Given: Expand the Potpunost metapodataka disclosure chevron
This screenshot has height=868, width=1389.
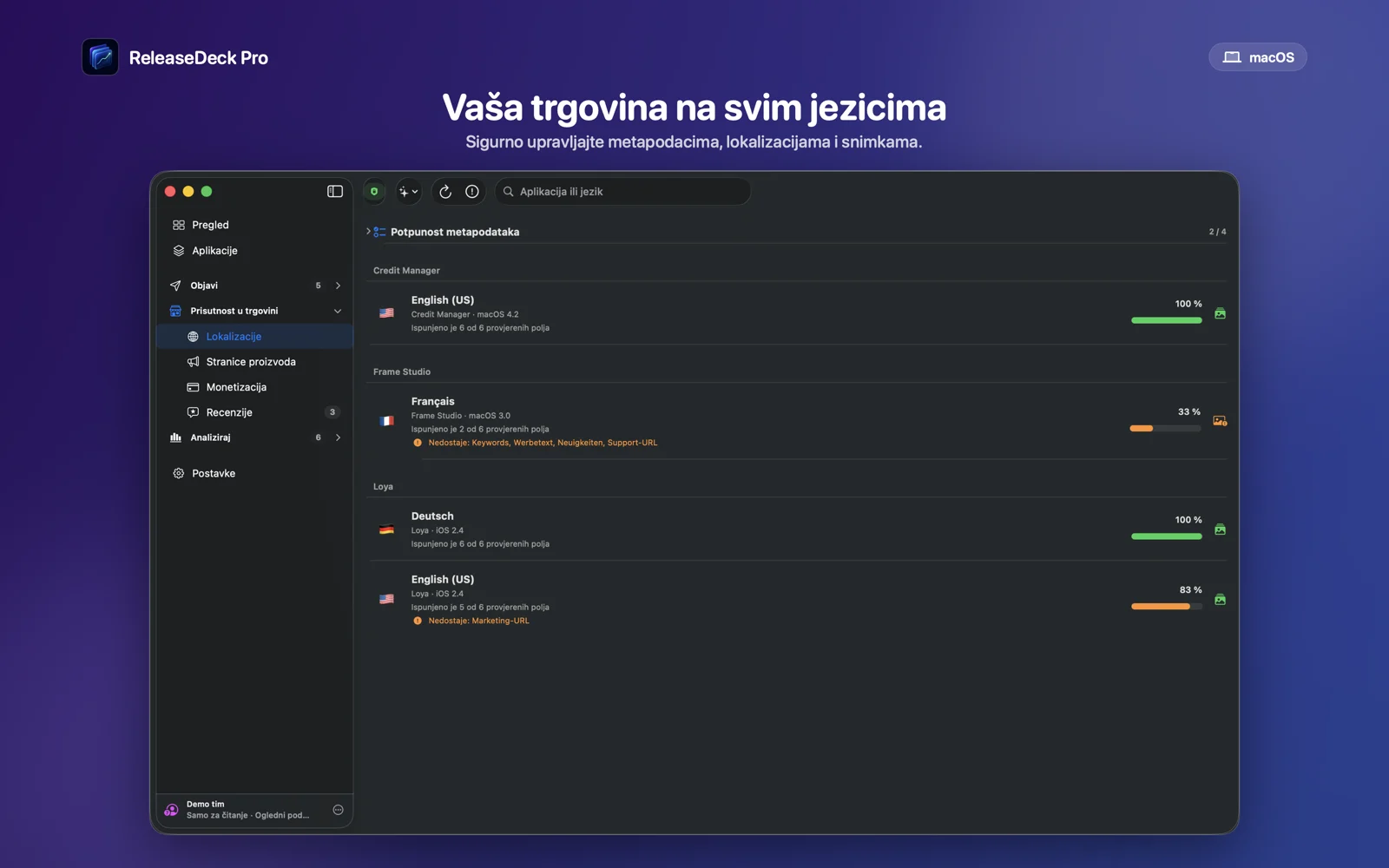Looking at the screenshot, I should pos(368,232).
